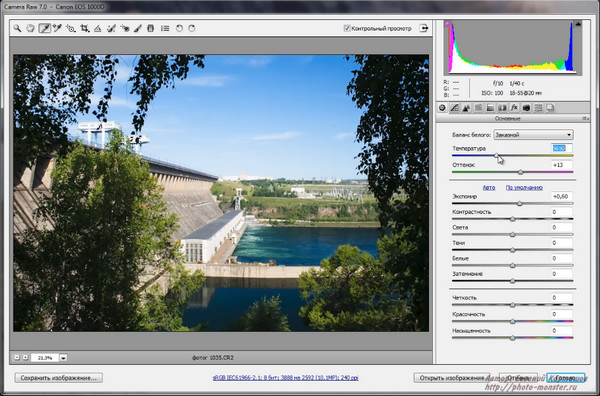The height and width of the screenshot is (396, 600).
Task: Select the Straighten tool
Action: click(x=98, y=28)
